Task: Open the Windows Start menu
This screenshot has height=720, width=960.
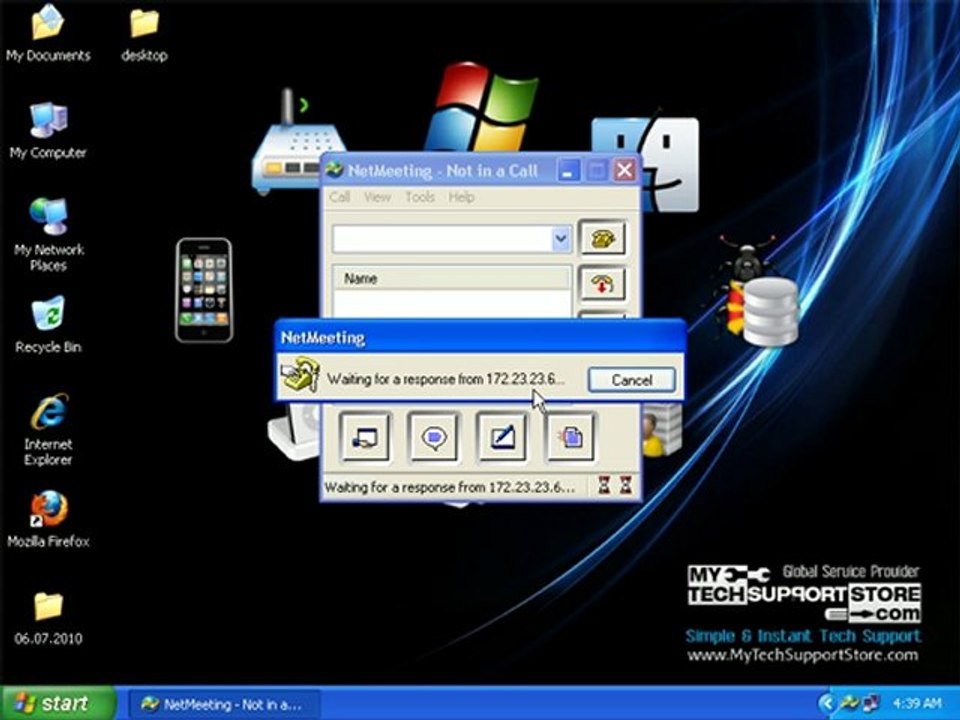Action: (x=57, y=703)
